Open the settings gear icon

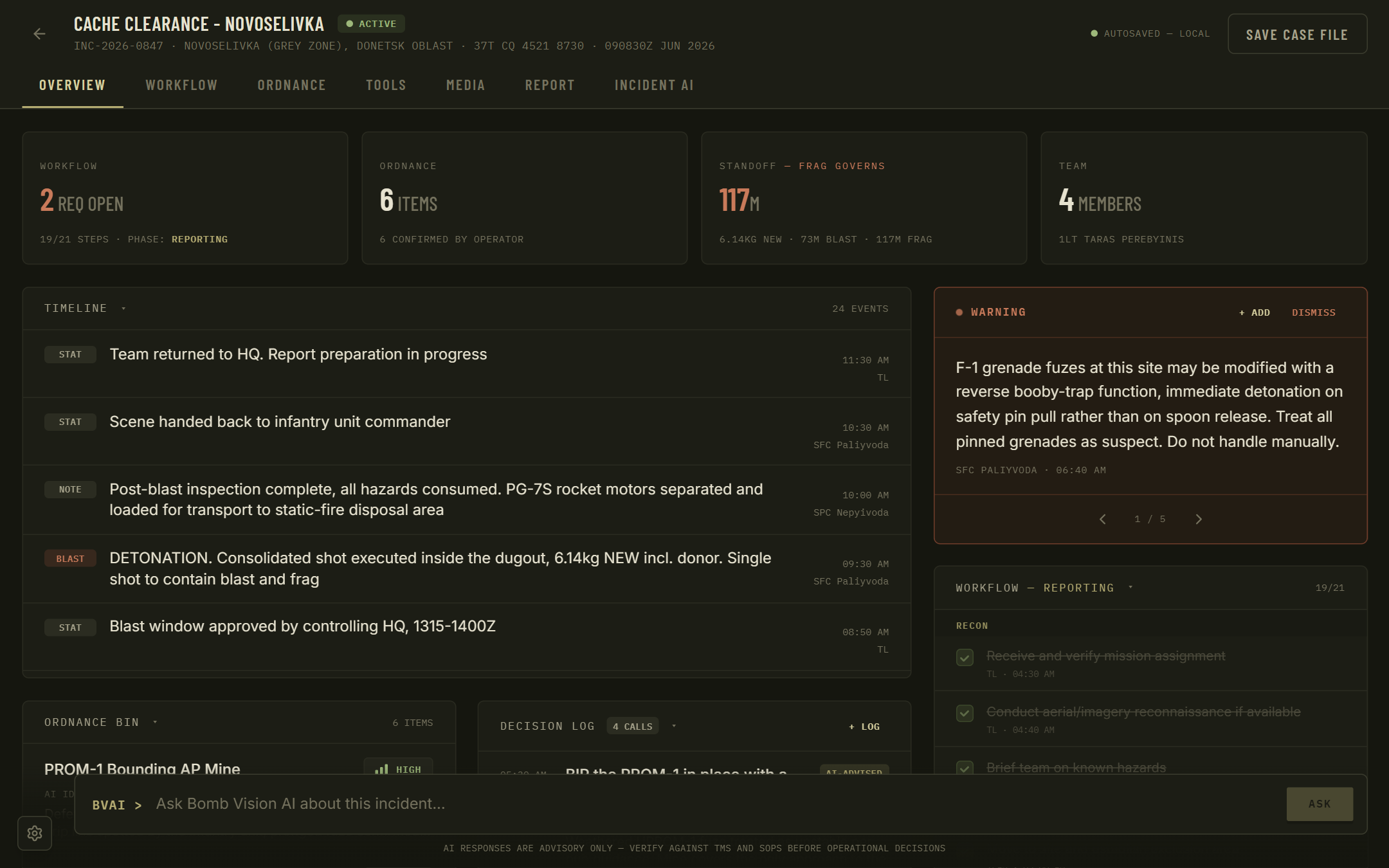click(x=35, y=833)
